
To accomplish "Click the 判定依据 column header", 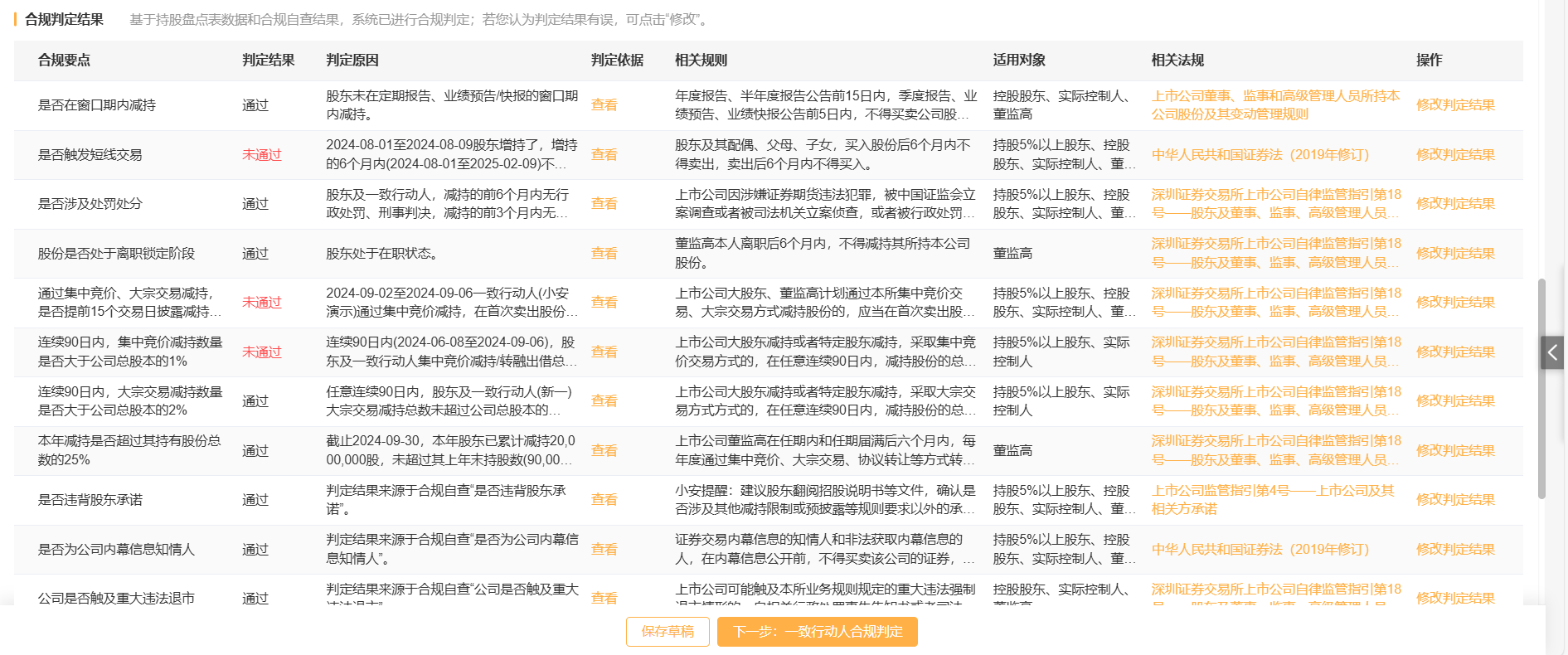I will (x=617, y=61).
